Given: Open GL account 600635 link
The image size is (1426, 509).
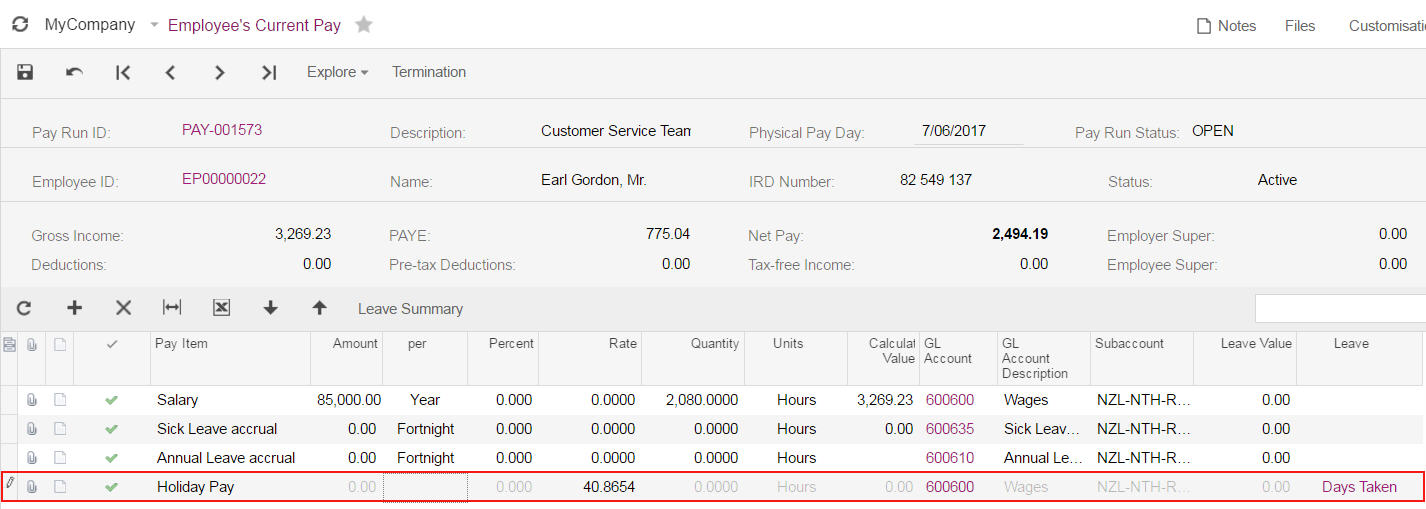Looking at the screenshot, I should 949,429.
